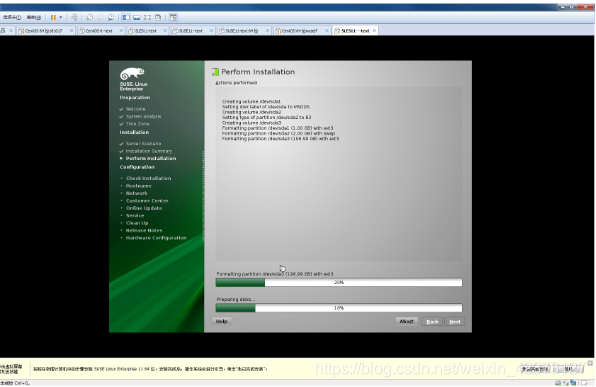596x387 pixels.
Task: Select Welcome in the Preparation steps
Action: click(x=135, y=109)
